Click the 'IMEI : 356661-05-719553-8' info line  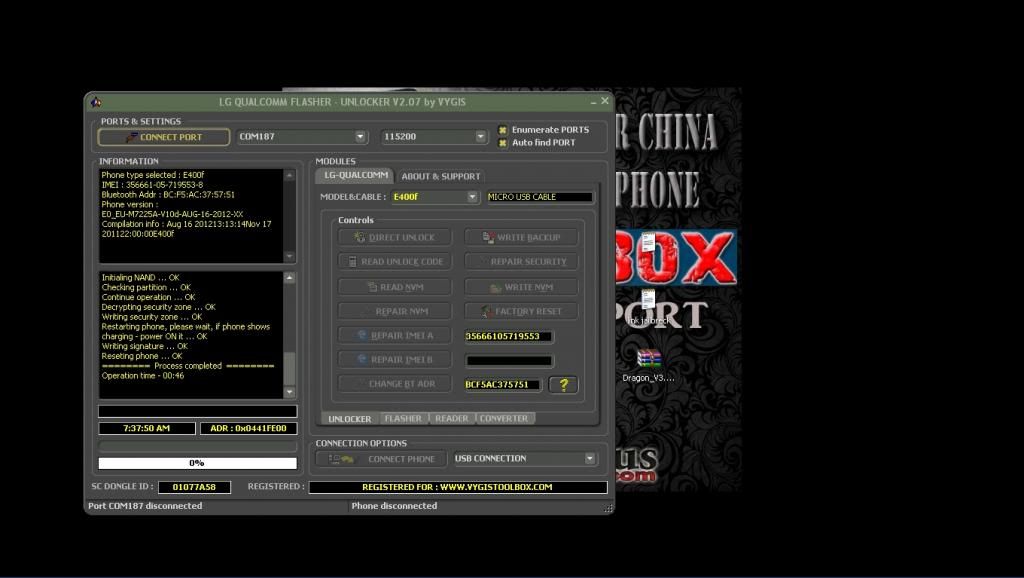pyautogui.click(x=152, y=185)
